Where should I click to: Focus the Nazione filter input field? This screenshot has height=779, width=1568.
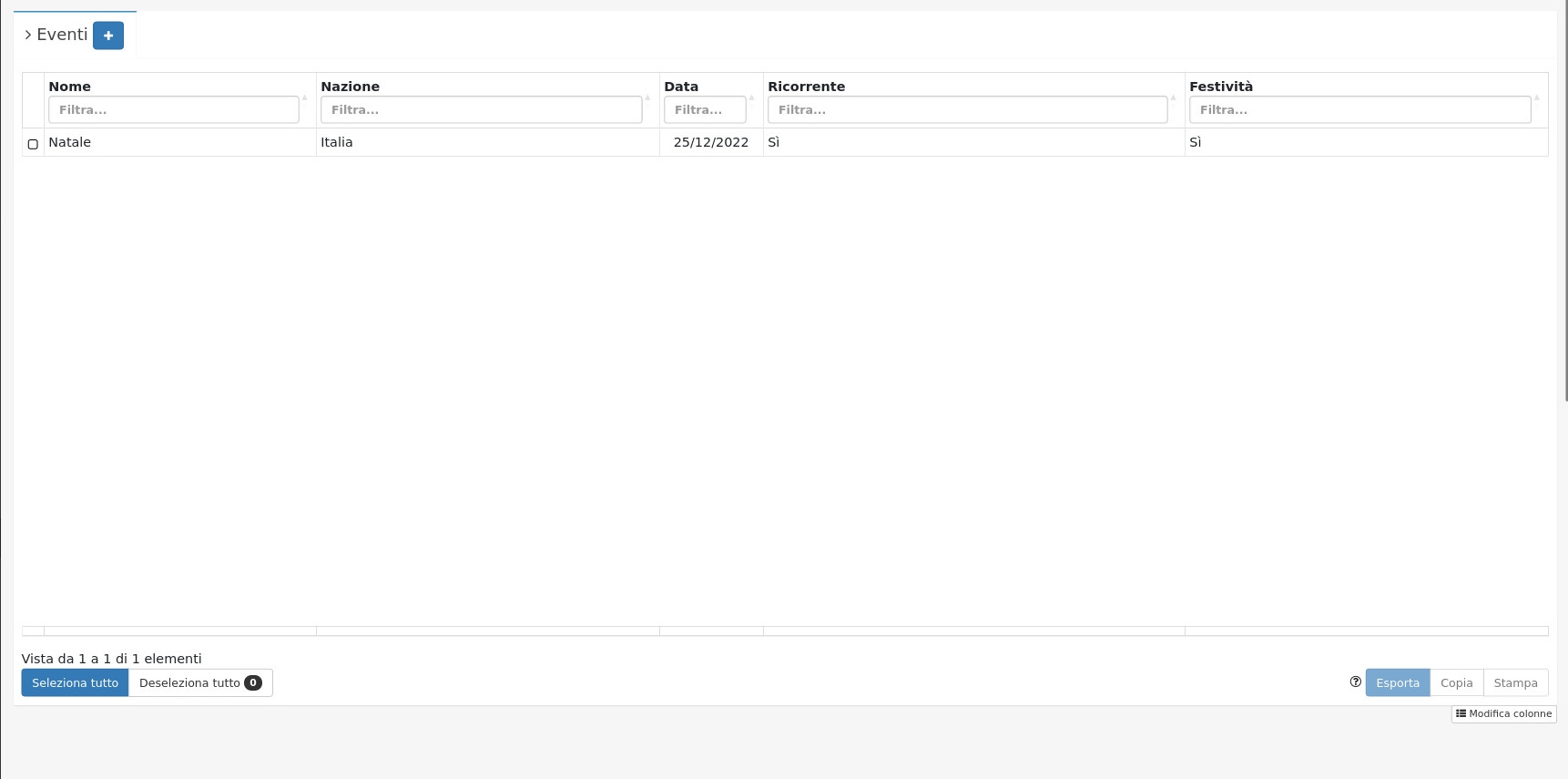point(481,110)
